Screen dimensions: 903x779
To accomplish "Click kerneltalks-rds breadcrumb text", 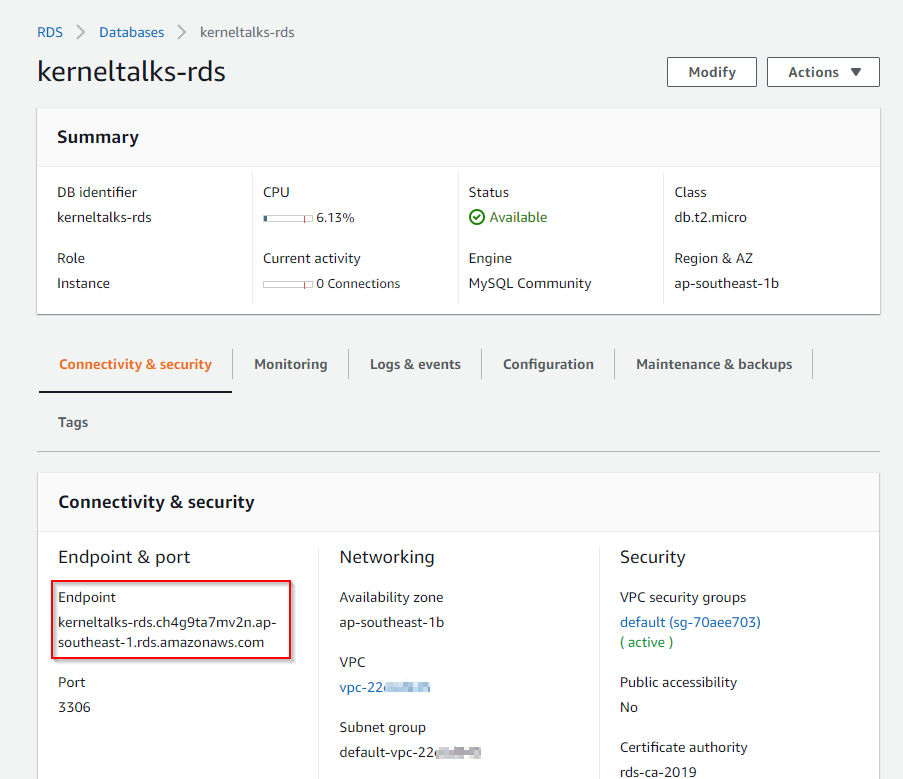I will tap(247, 32).
